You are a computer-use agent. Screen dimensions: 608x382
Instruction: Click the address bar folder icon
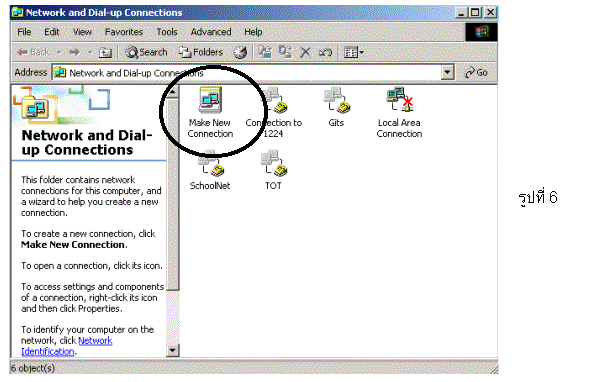(x=60, y=73)
